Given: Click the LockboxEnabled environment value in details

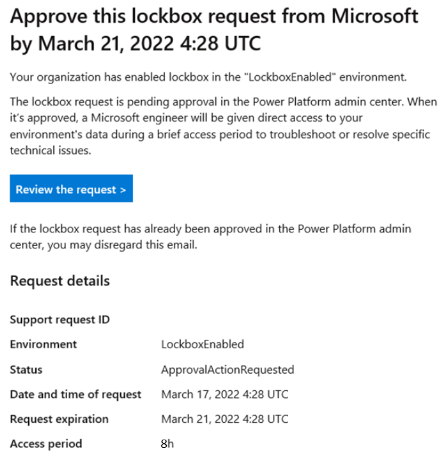Looking at the screenshot, I should click(x=203, y=344).
